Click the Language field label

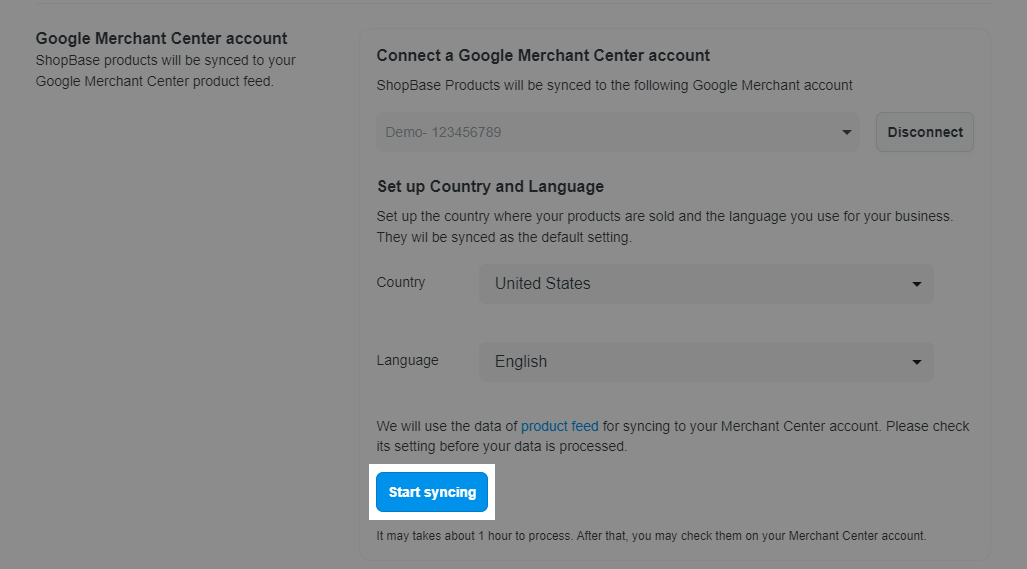407,360
